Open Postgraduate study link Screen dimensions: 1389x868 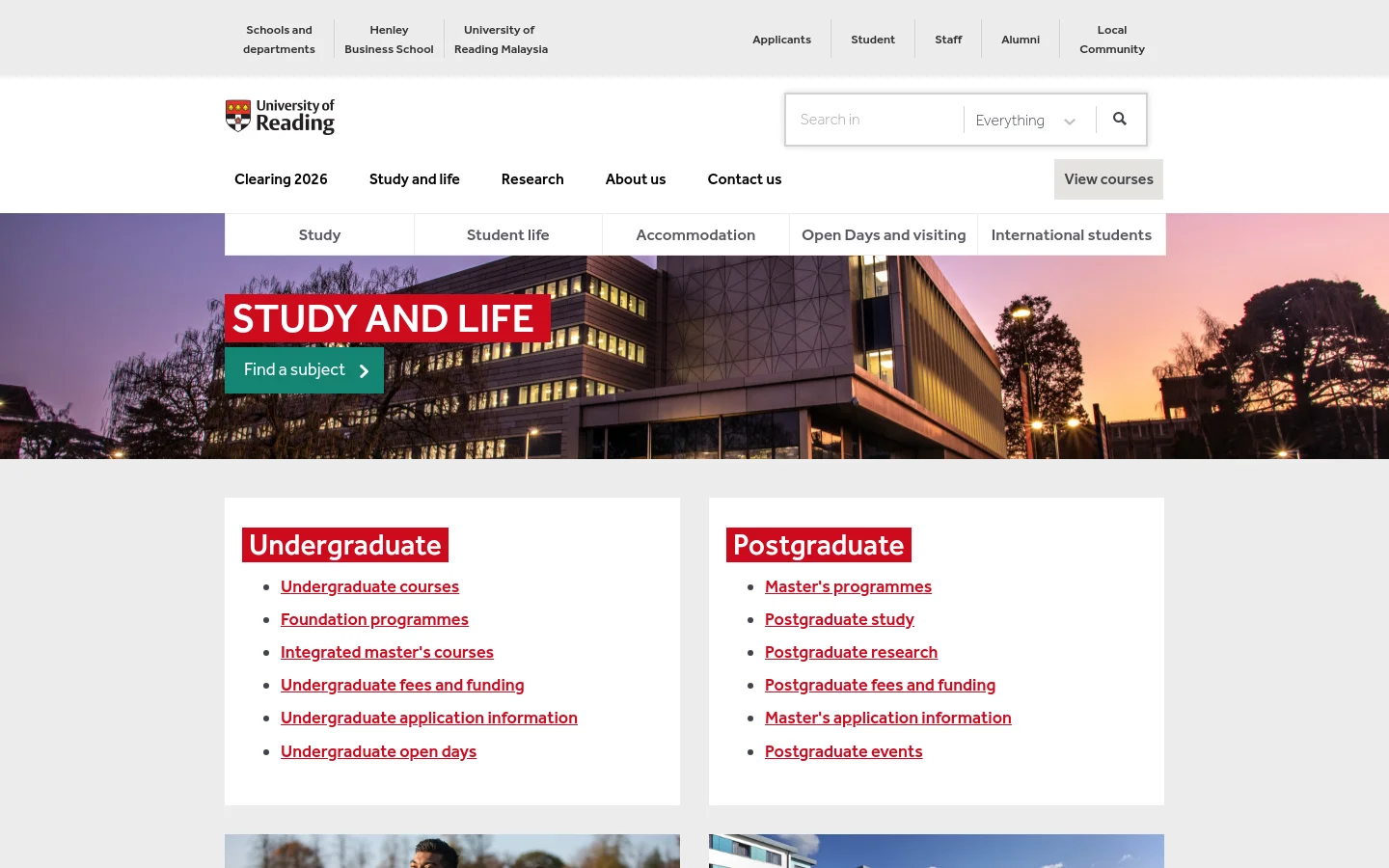[839, 619]
